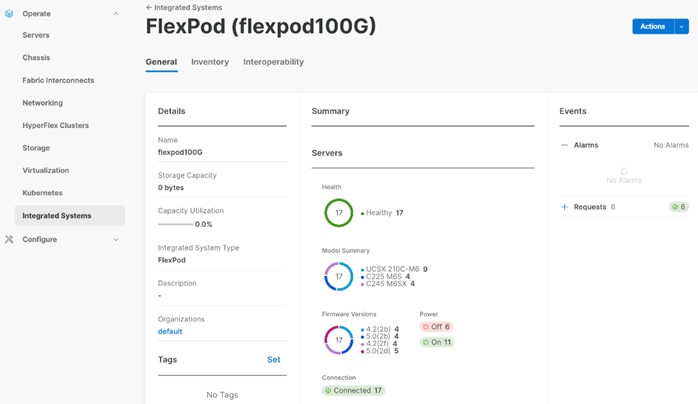This screenshot has height=404, width=698.
Task: Click the plus icon beside Requests
Action: (564, 207)
